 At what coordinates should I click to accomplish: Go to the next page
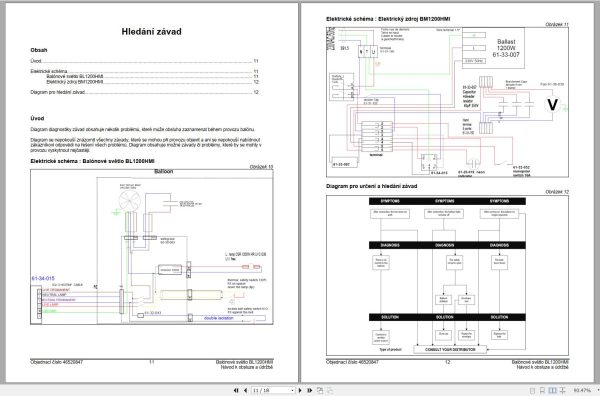pos(300,390)
